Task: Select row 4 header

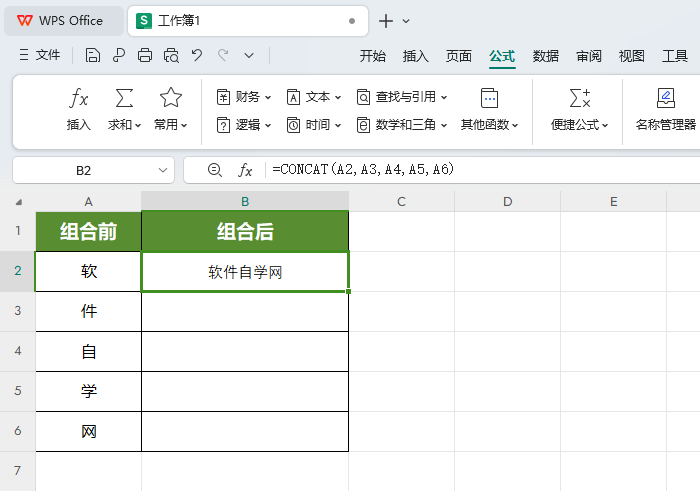Action: [x=18, y=351]
